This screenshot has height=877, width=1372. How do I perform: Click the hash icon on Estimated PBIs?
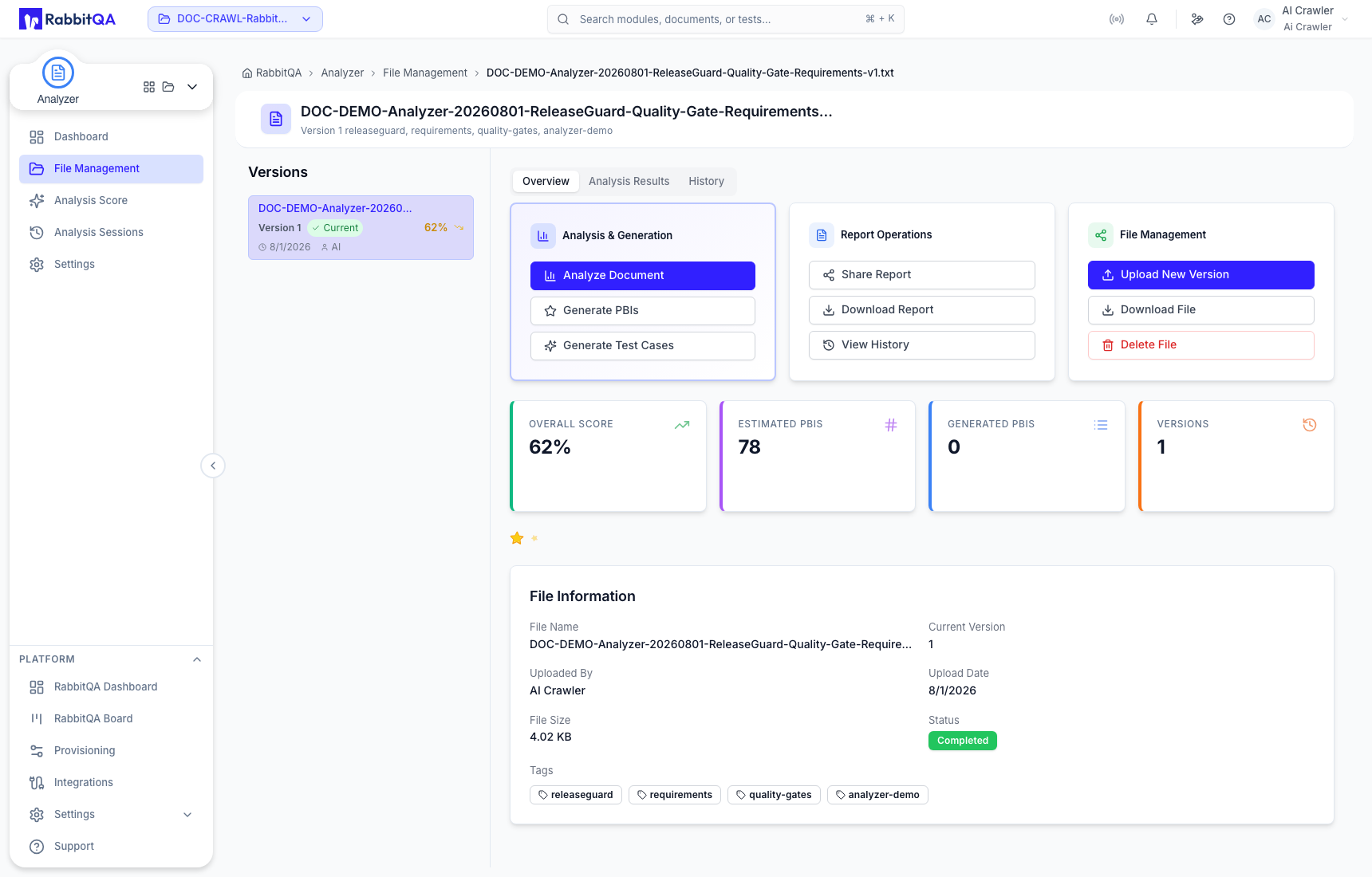pos(891,425)
